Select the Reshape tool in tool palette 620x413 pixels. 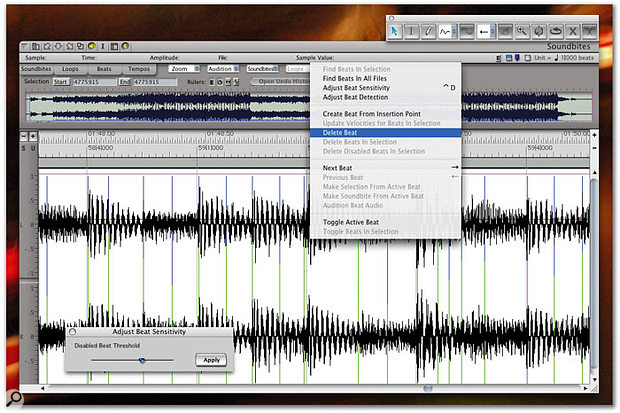(x=467, y=31)
